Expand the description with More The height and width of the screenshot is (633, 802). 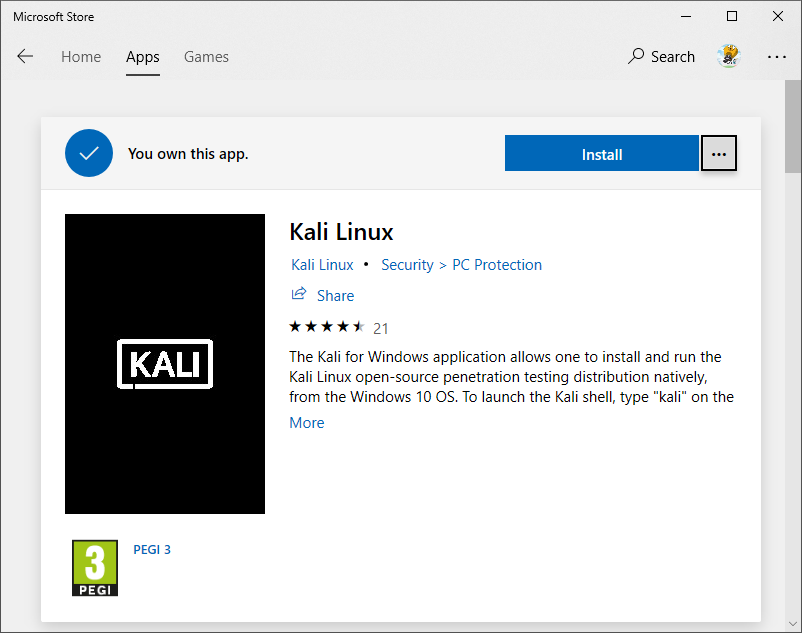pos(306,423)
